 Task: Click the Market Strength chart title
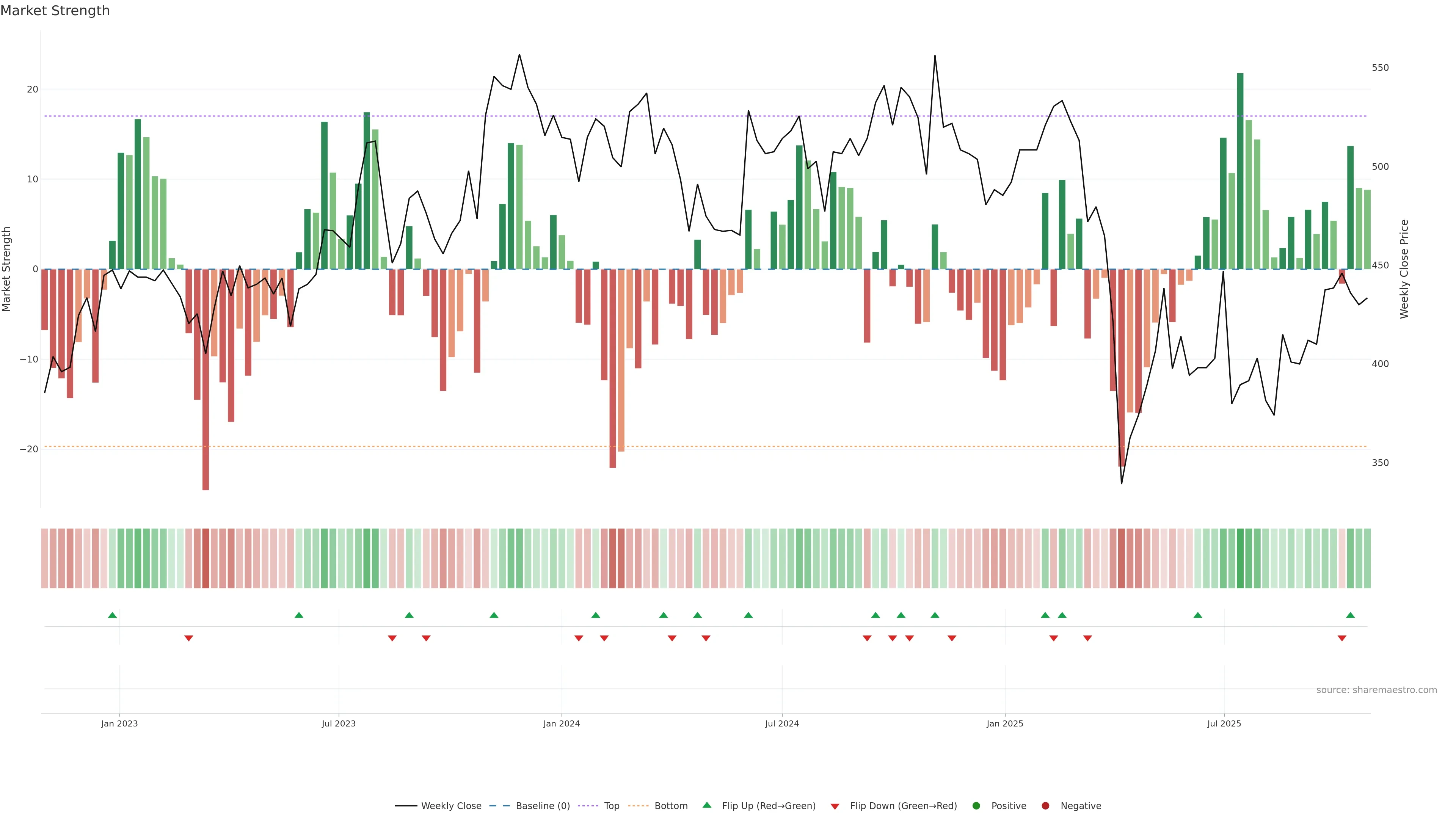(55, 10)
